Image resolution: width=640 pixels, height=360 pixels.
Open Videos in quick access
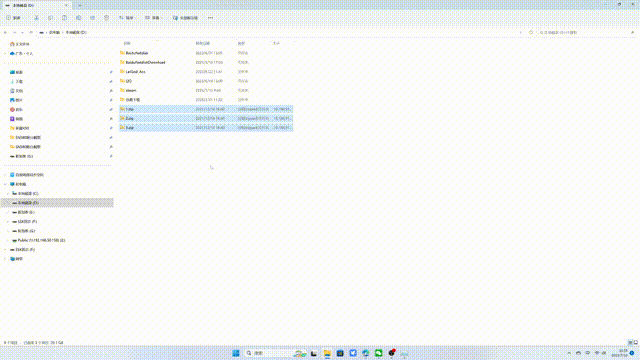(x=16, y=119)
